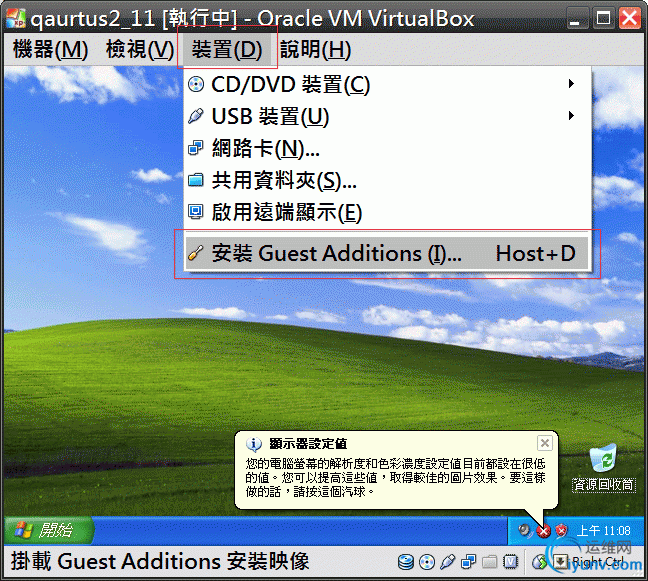The width and height of the screenshot is (648, 581).
Task: Click the 裝置(D) menu
Action: point(227,50)
